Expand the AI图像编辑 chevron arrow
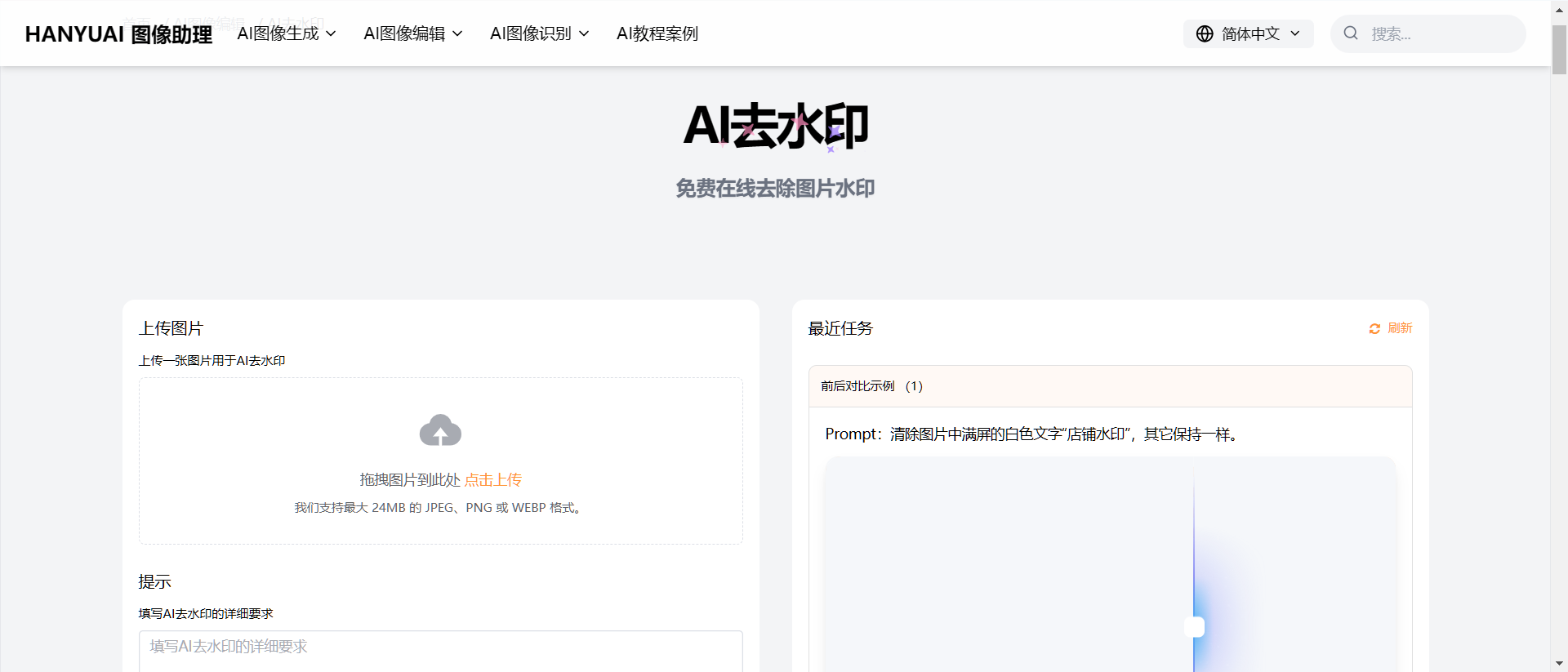 457,34
